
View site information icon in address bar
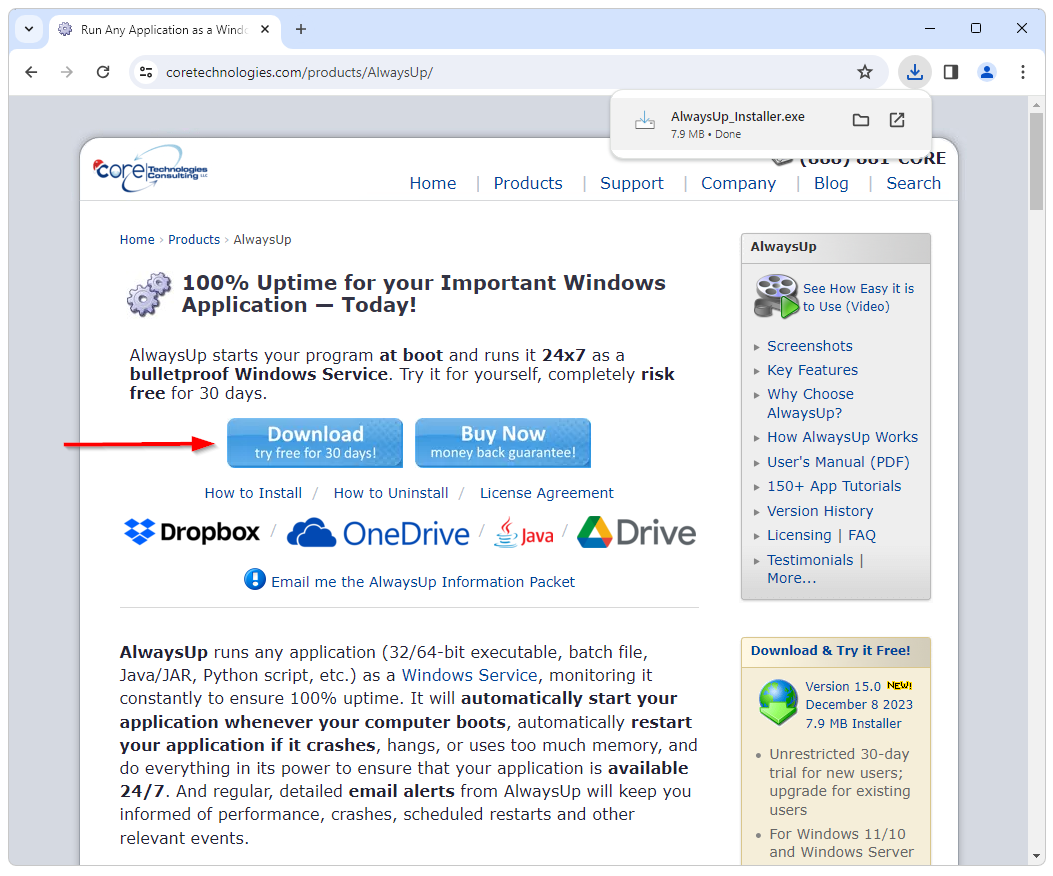click(146, 72)
